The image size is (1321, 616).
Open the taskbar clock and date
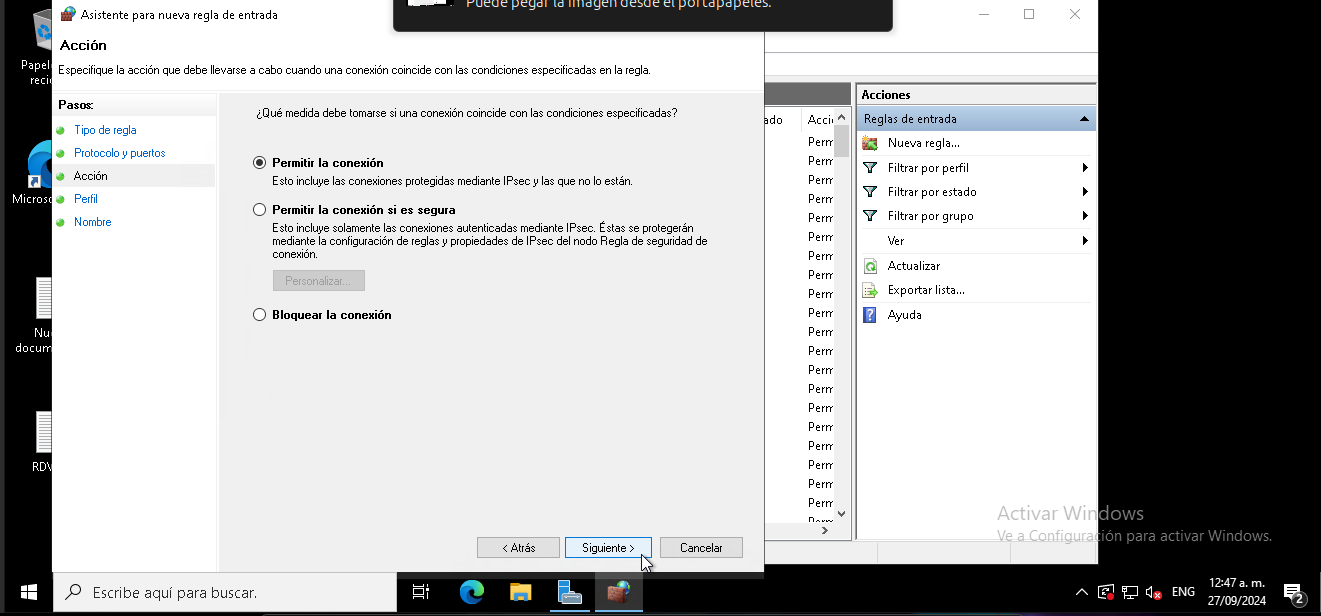tap(1236, 592)
